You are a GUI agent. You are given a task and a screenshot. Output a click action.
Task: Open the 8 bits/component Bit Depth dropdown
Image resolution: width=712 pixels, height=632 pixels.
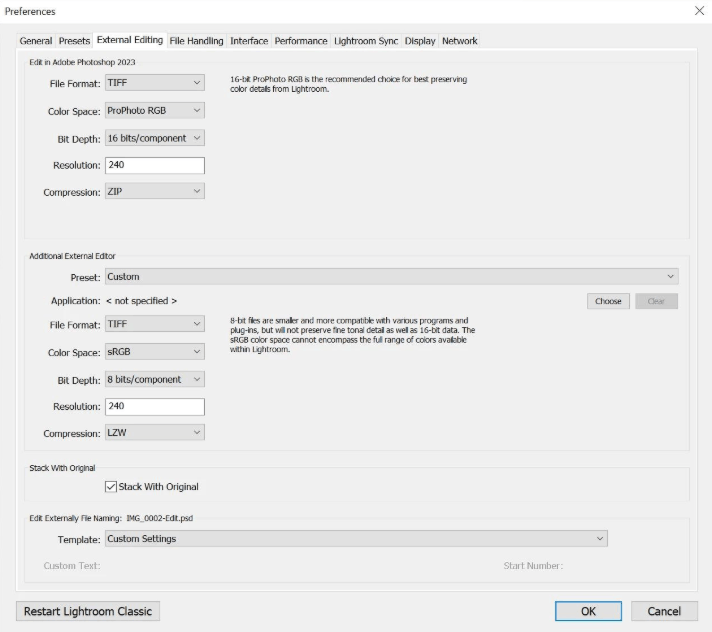[x=155, y=379]
